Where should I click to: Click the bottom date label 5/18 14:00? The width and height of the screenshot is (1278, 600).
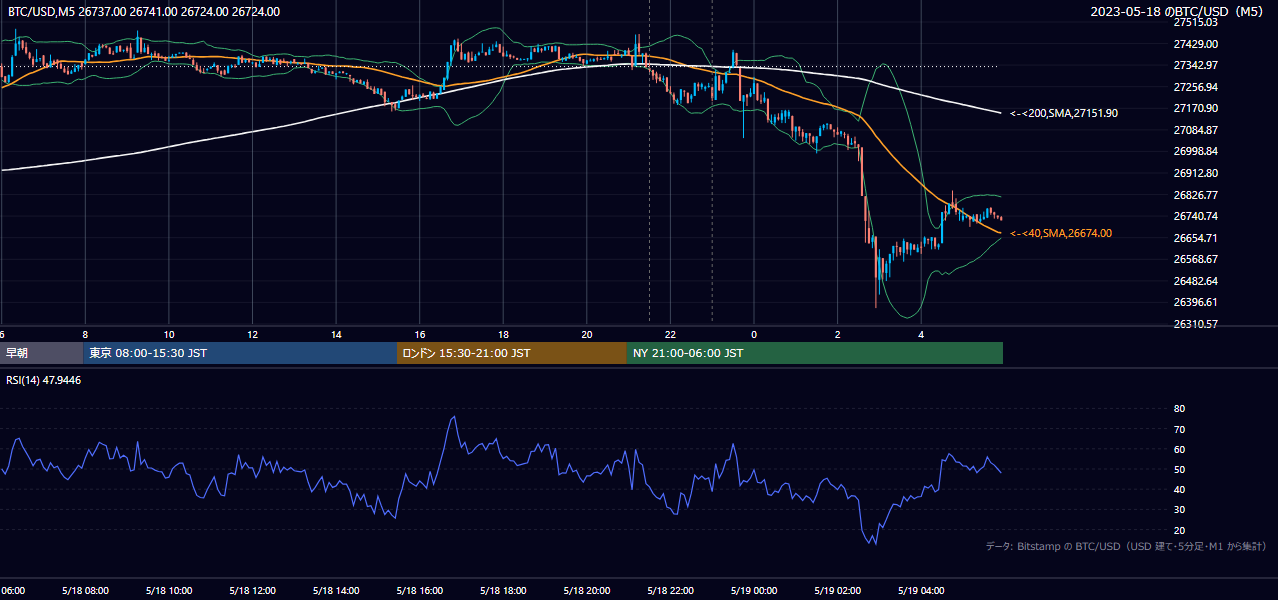(x=336, y=591)
